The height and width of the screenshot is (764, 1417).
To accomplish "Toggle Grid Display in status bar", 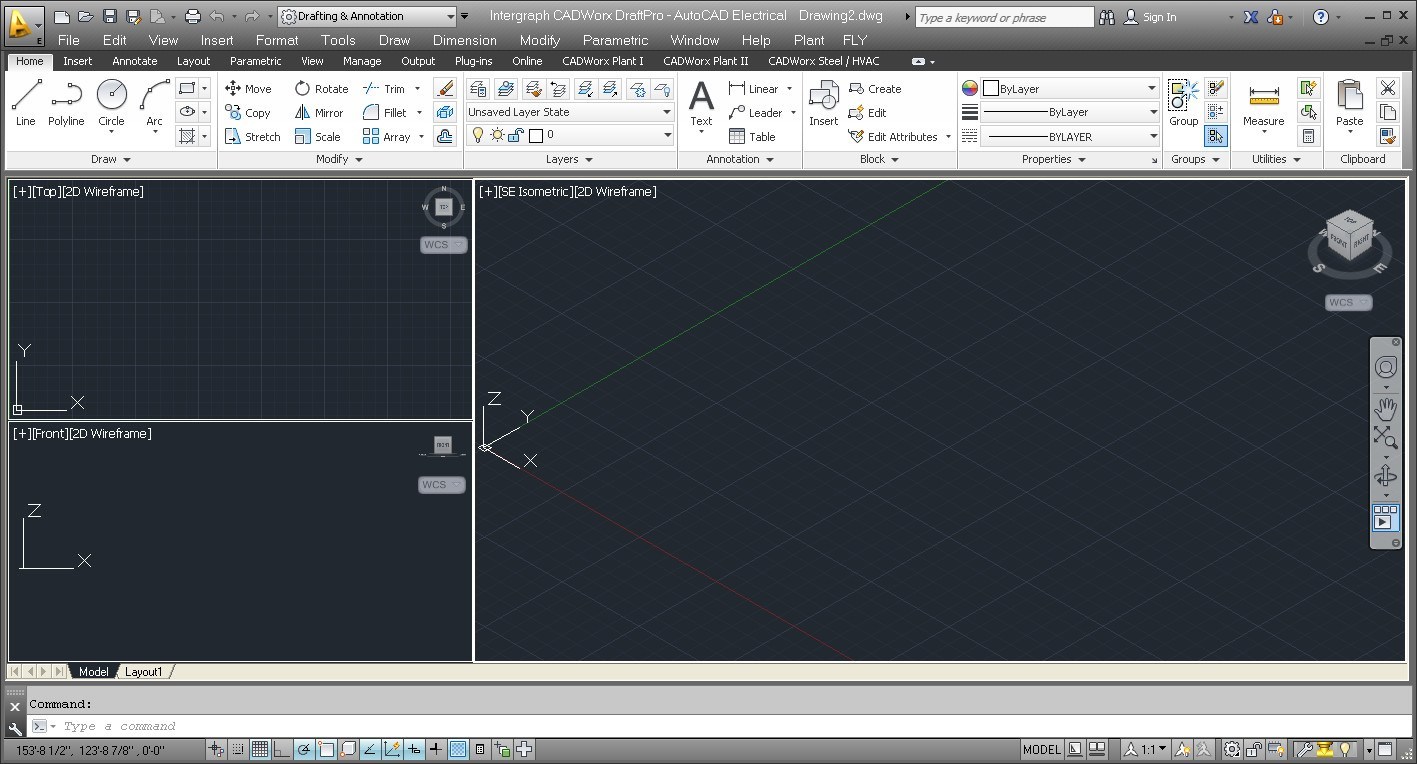I will point(260,749).
